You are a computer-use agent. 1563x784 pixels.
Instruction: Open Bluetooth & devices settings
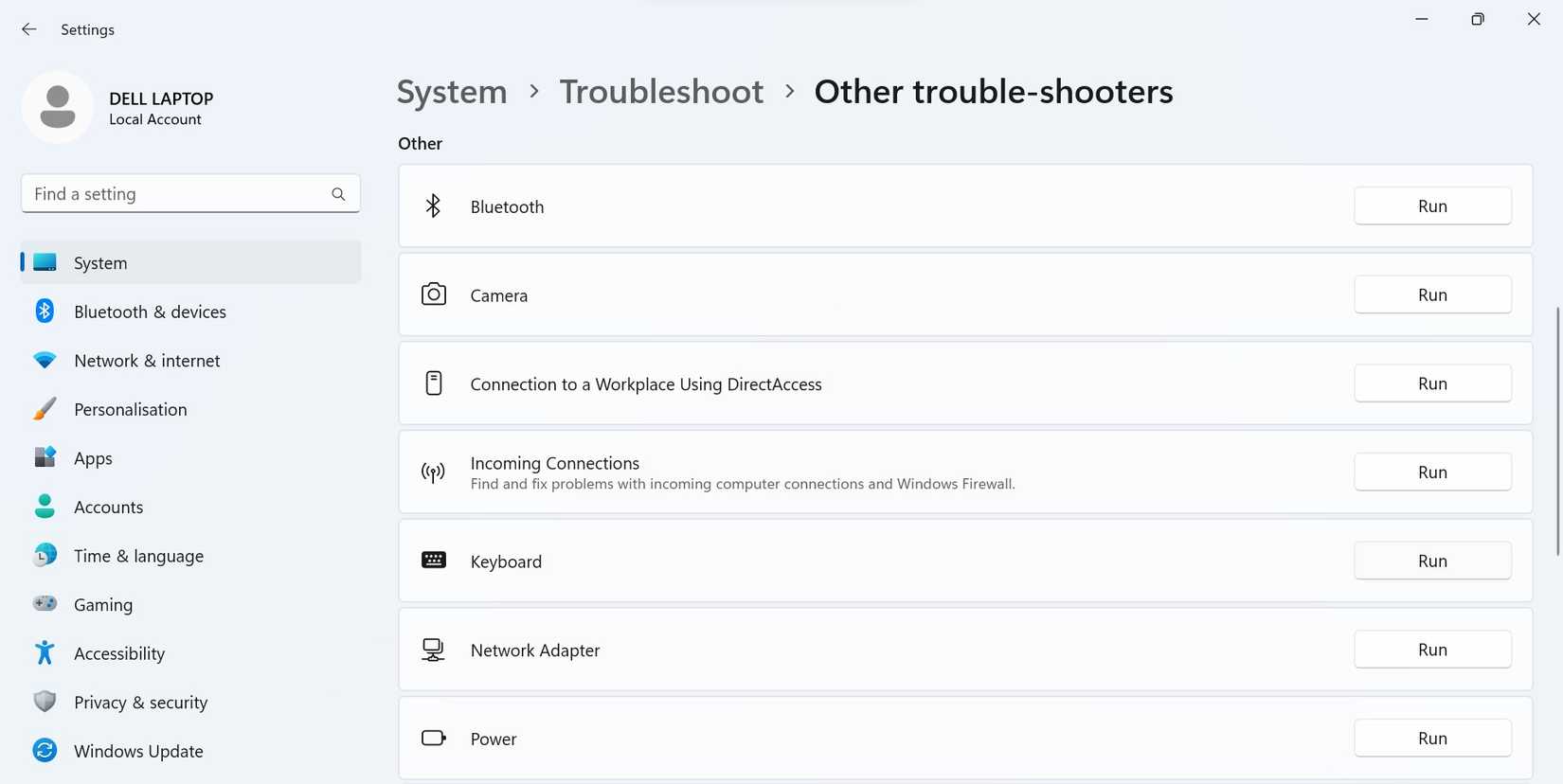click(x=150, y=312)
